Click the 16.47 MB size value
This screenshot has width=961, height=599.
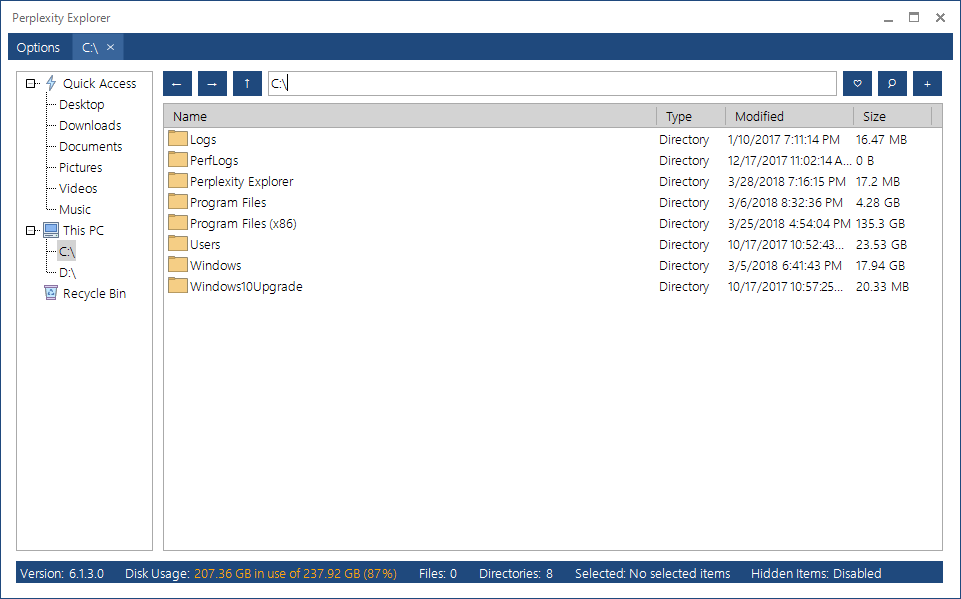coord(881,140)
